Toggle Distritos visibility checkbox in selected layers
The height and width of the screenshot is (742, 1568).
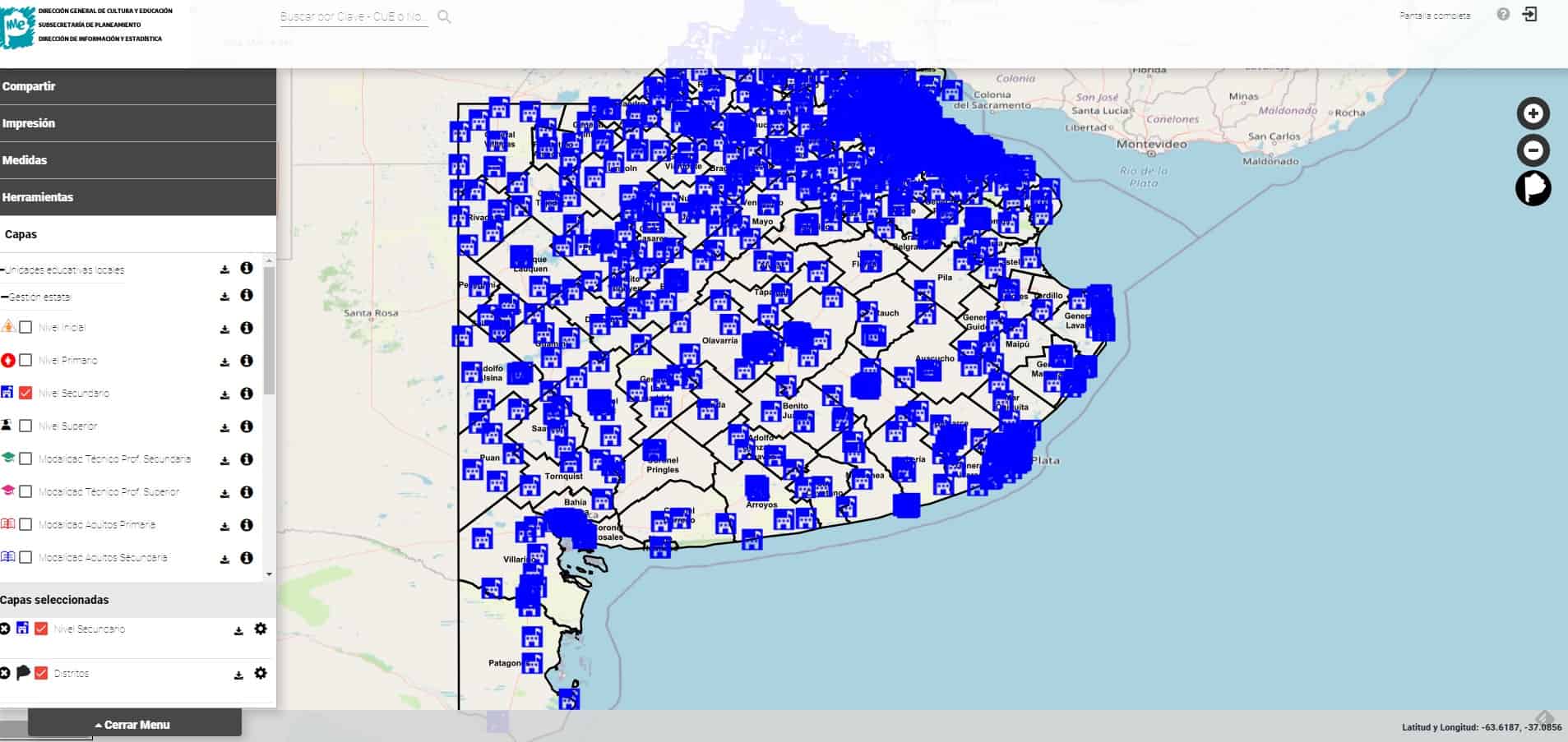point(41,673)
